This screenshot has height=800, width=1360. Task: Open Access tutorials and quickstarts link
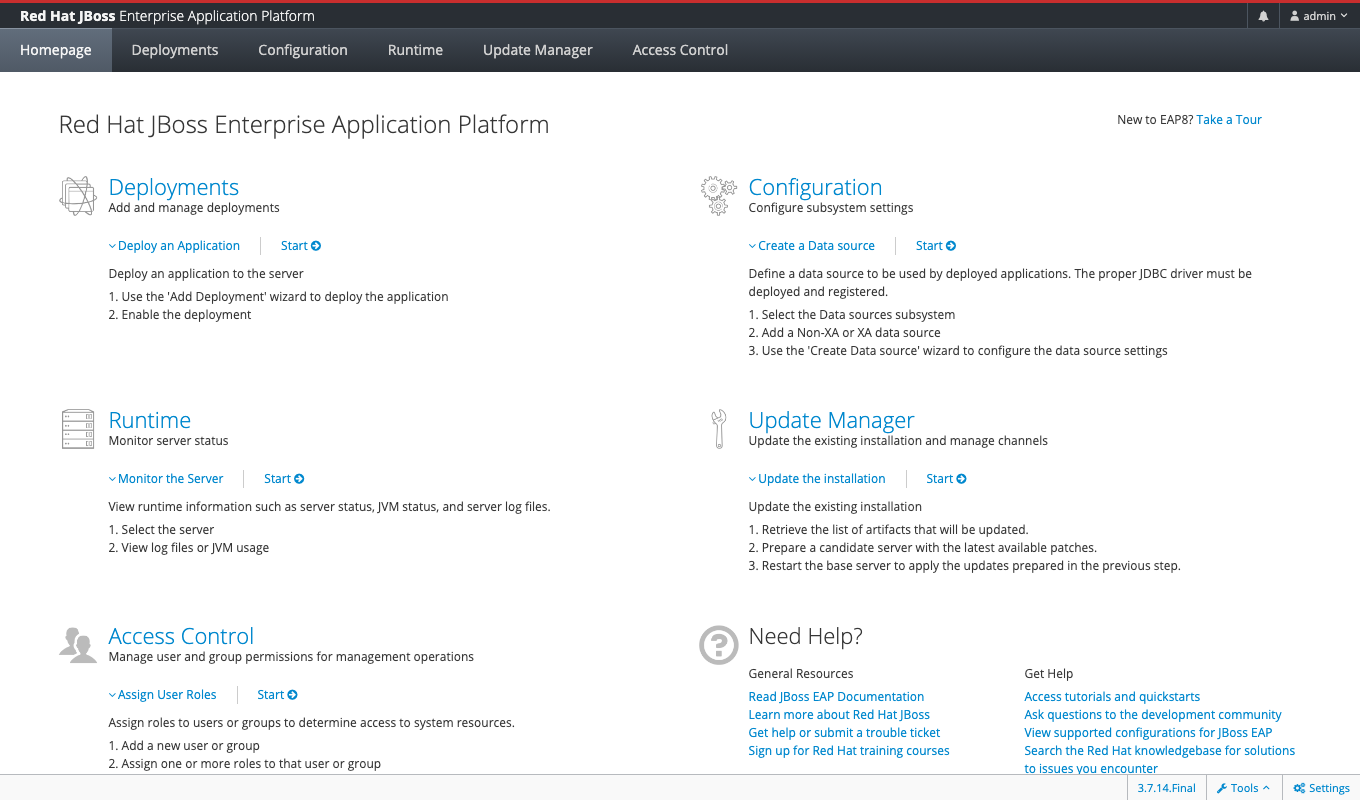pyautogui.click(x=1112, y=697)
